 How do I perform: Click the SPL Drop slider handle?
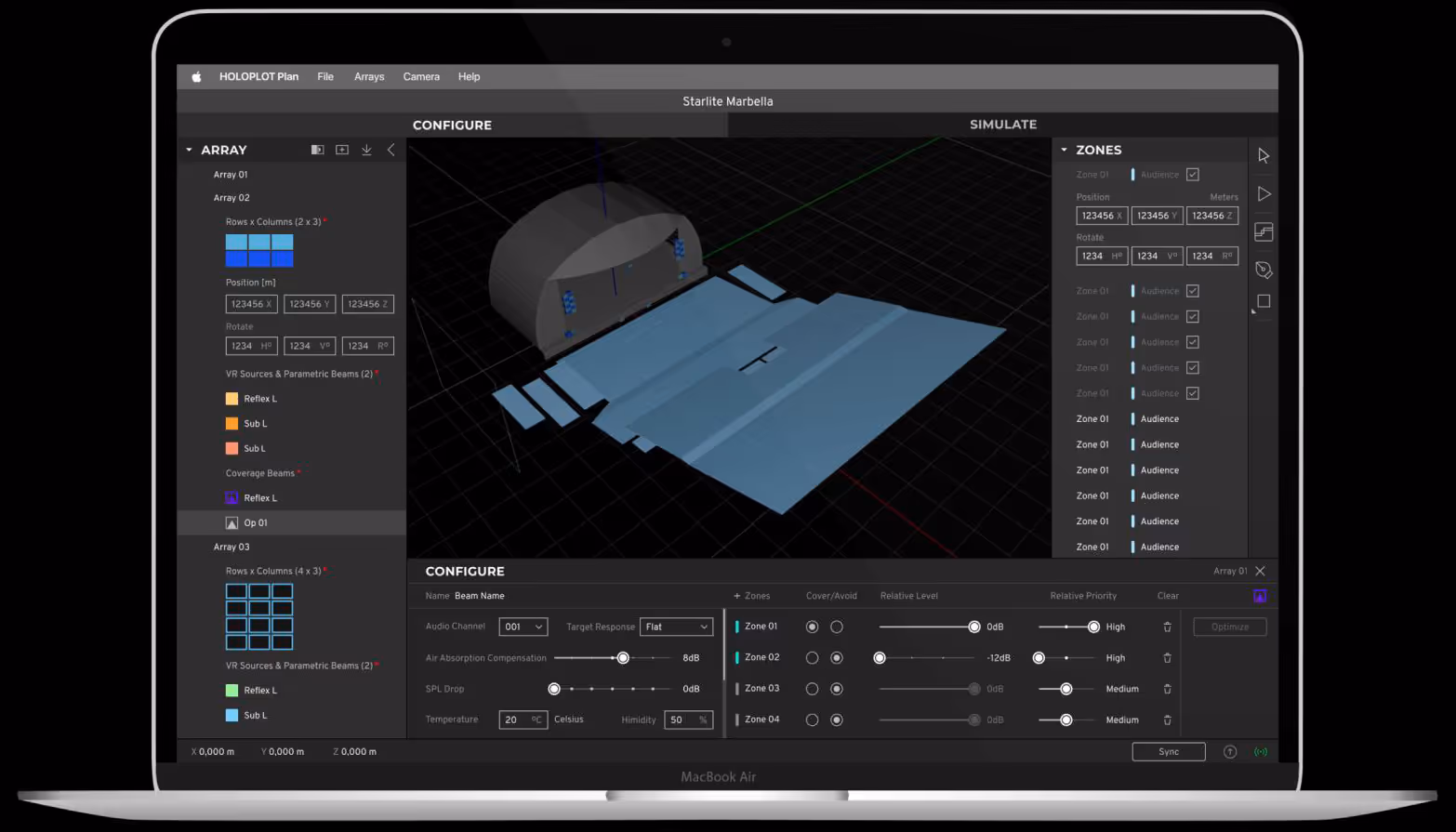tap(554, 689)
